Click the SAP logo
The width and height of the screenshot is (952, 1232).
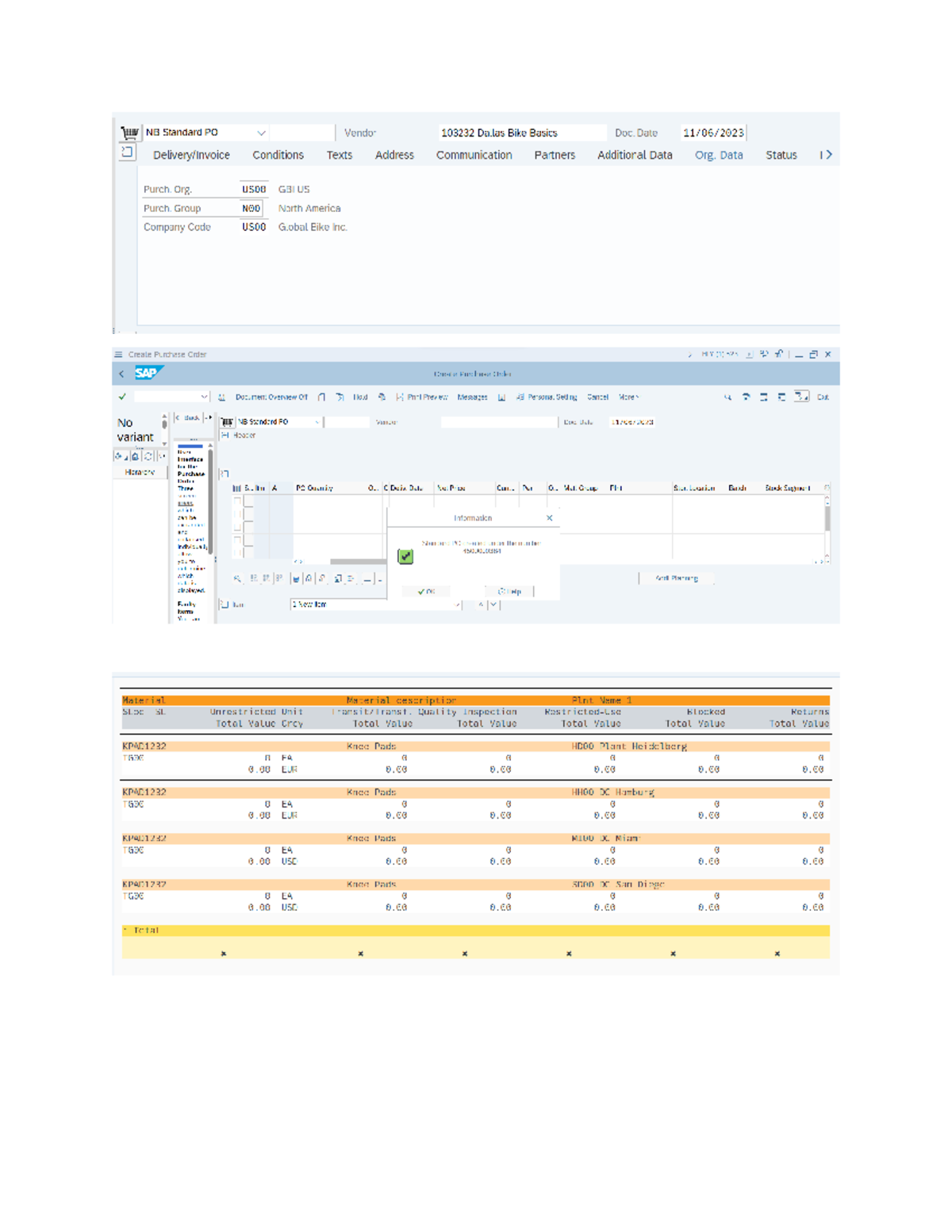click(x=148, y=373)
